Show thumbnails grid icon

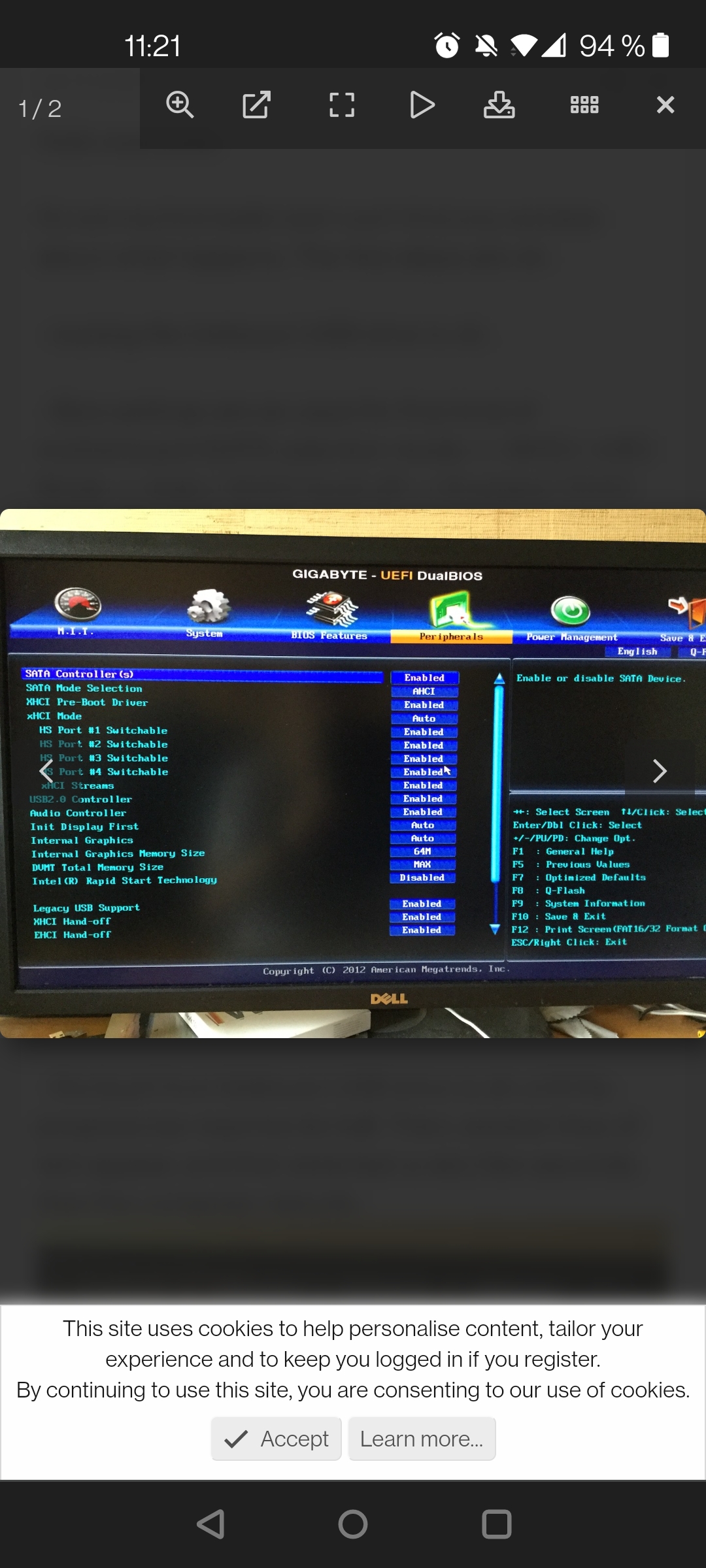click(x=584, y=105)
